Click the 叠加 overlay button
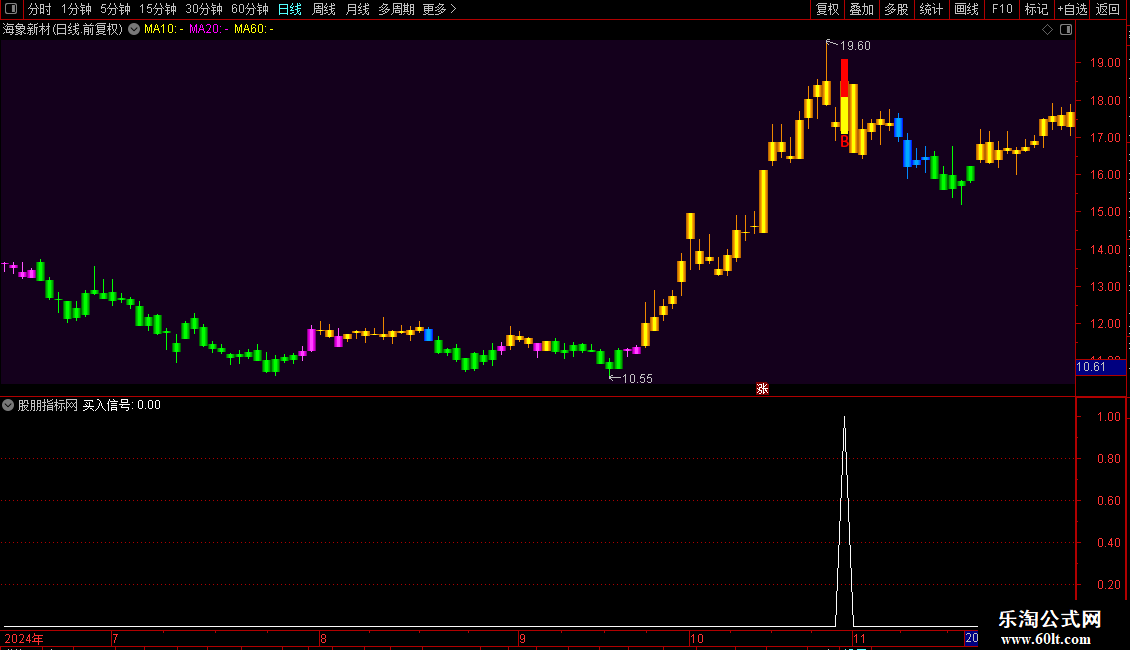Viewport: 1130px width, 650px height. [x=861, y=9]
